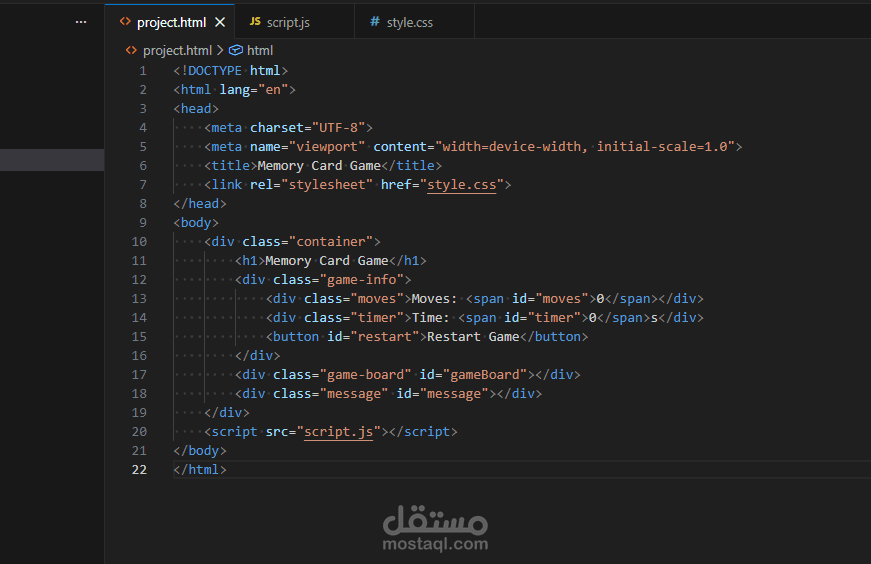This screenshot has height=564, width=871.
Task: Expand the breadcrumb chevron separator
Action: 220,51
